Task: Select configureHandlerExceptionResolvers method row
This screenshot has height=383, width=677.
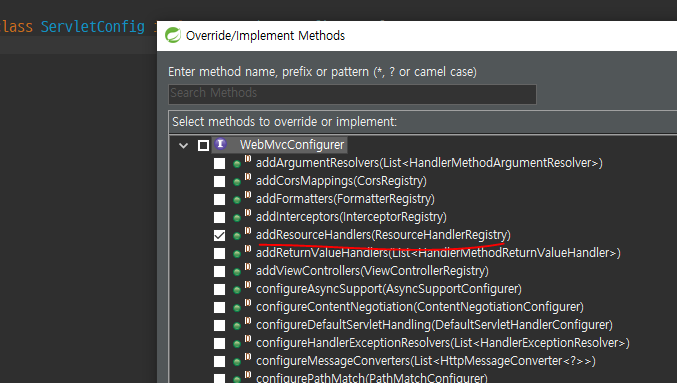Action: (x=443, y=343)
